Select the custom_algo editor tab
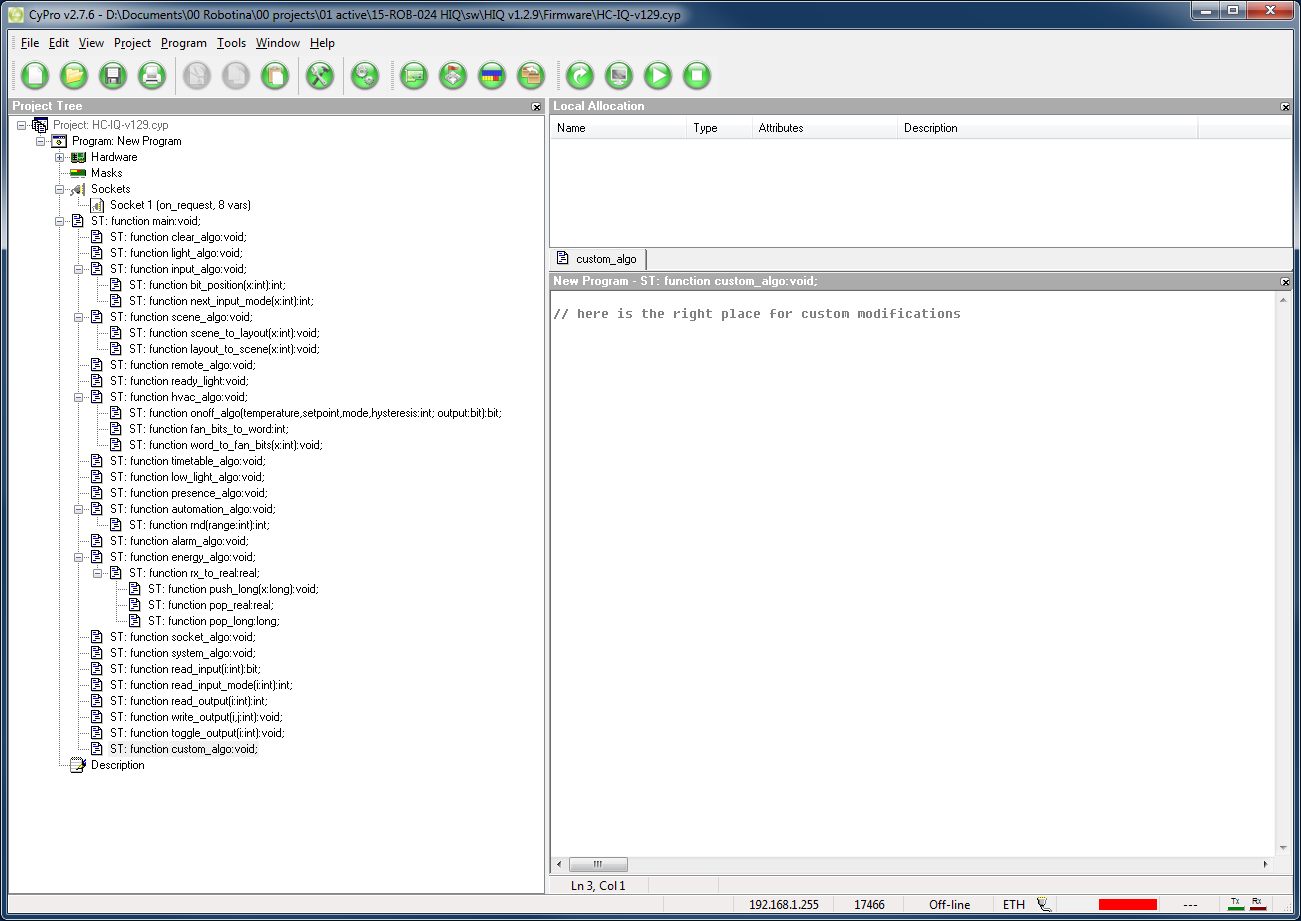 [x=599, y=259]
